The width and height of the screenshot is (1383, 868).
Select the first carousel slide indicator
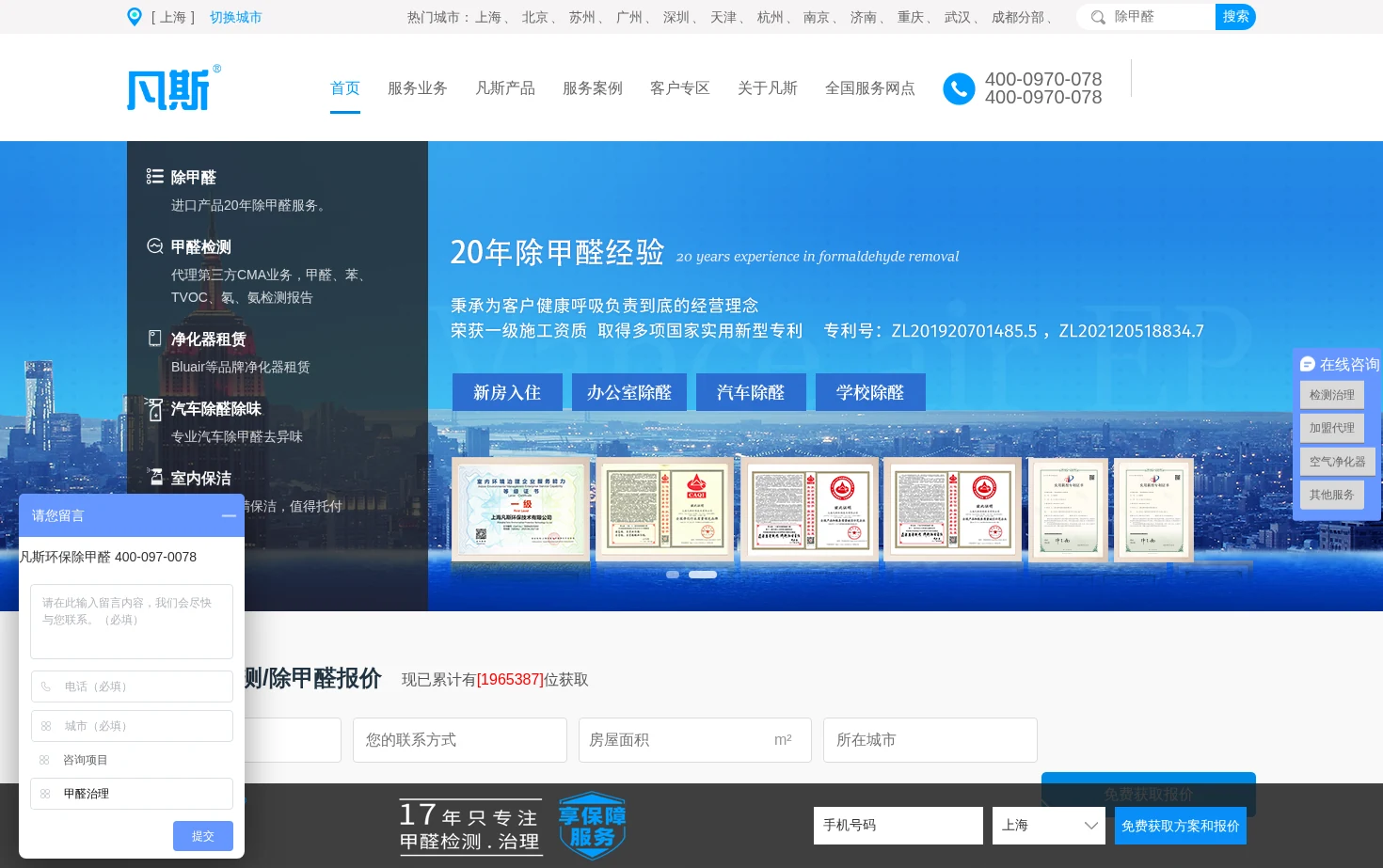point(673,575)
